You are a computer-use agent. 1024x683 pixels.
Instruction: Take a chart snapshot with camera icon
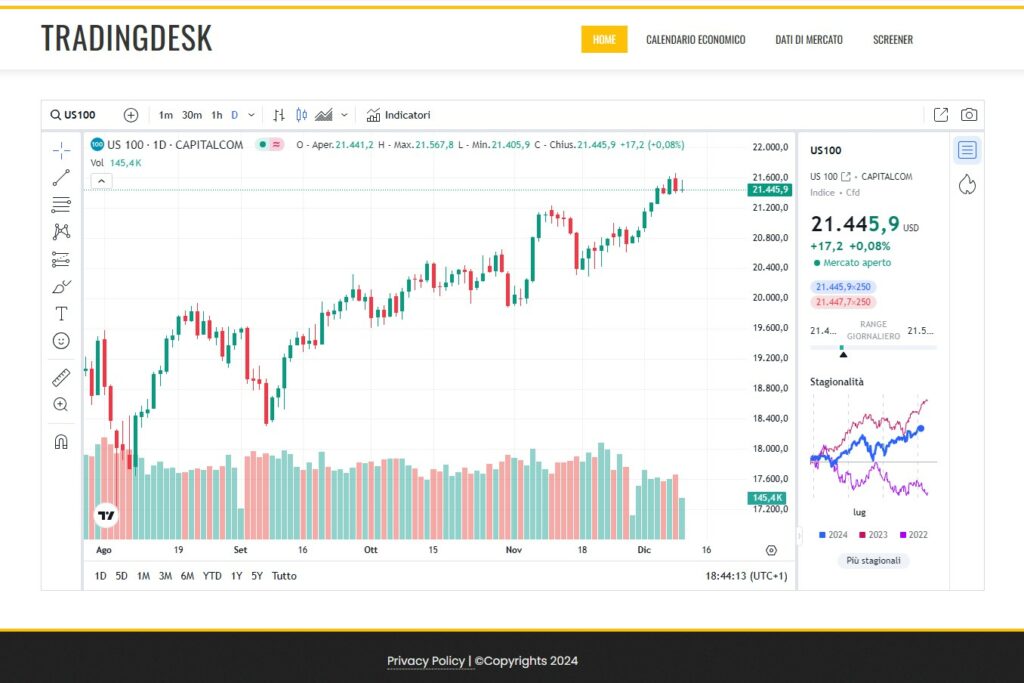pos(969,115)
